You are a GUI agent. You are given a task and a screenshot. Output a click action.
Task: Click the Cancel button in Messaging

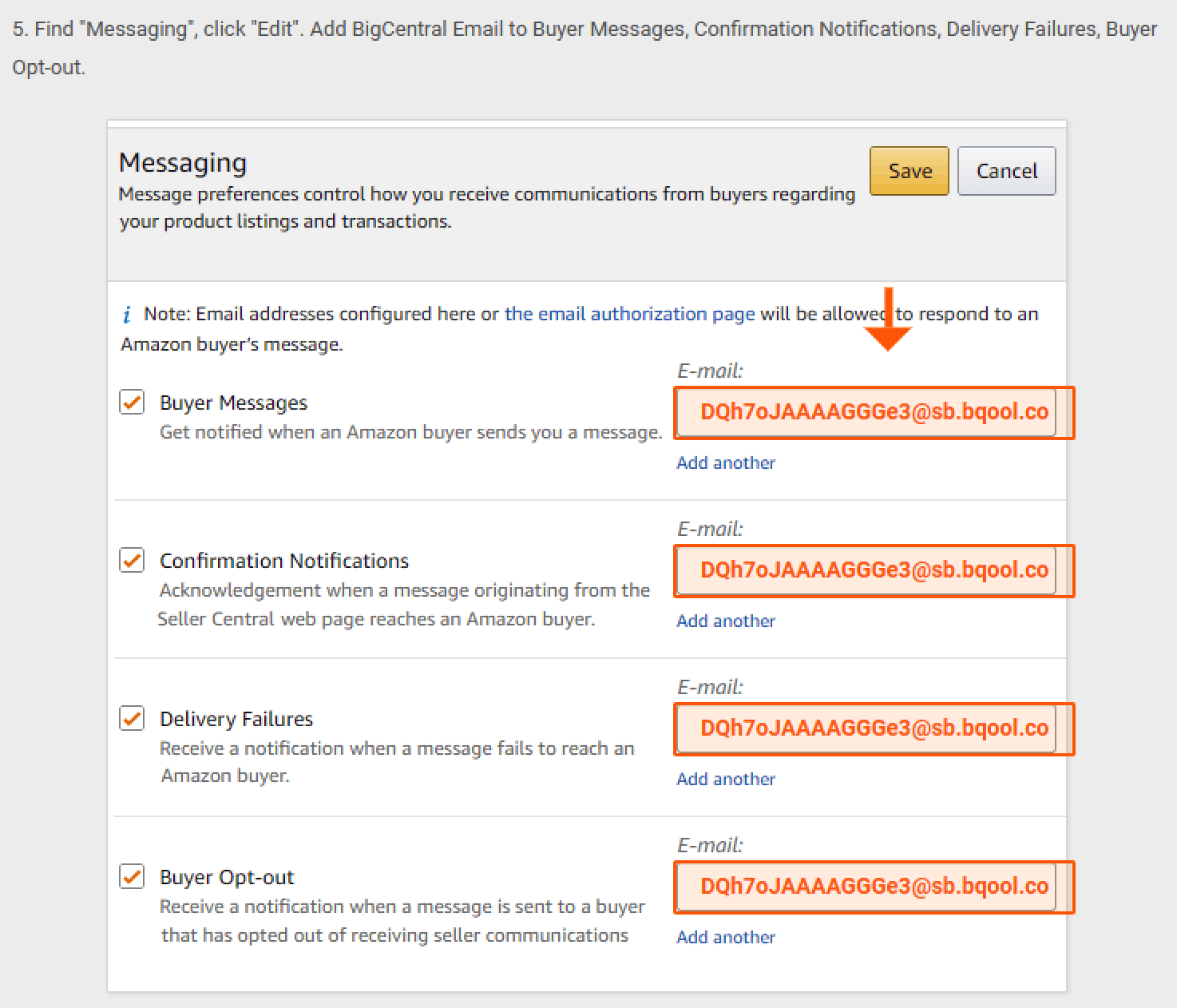pyautogui.click(x=1006, y=171)
